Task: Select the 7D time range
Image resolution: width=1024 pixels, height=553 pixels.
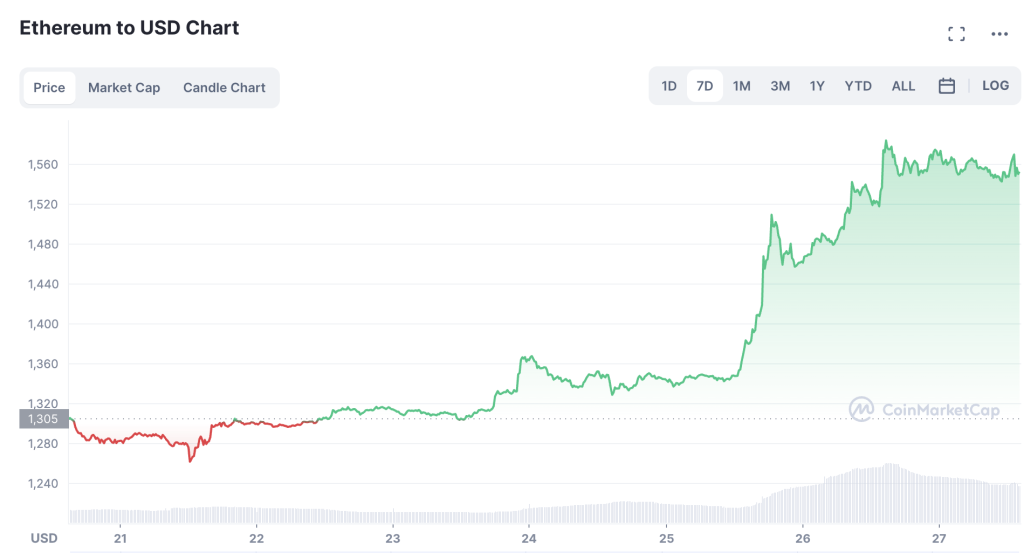Action: (x=705, y=86)
